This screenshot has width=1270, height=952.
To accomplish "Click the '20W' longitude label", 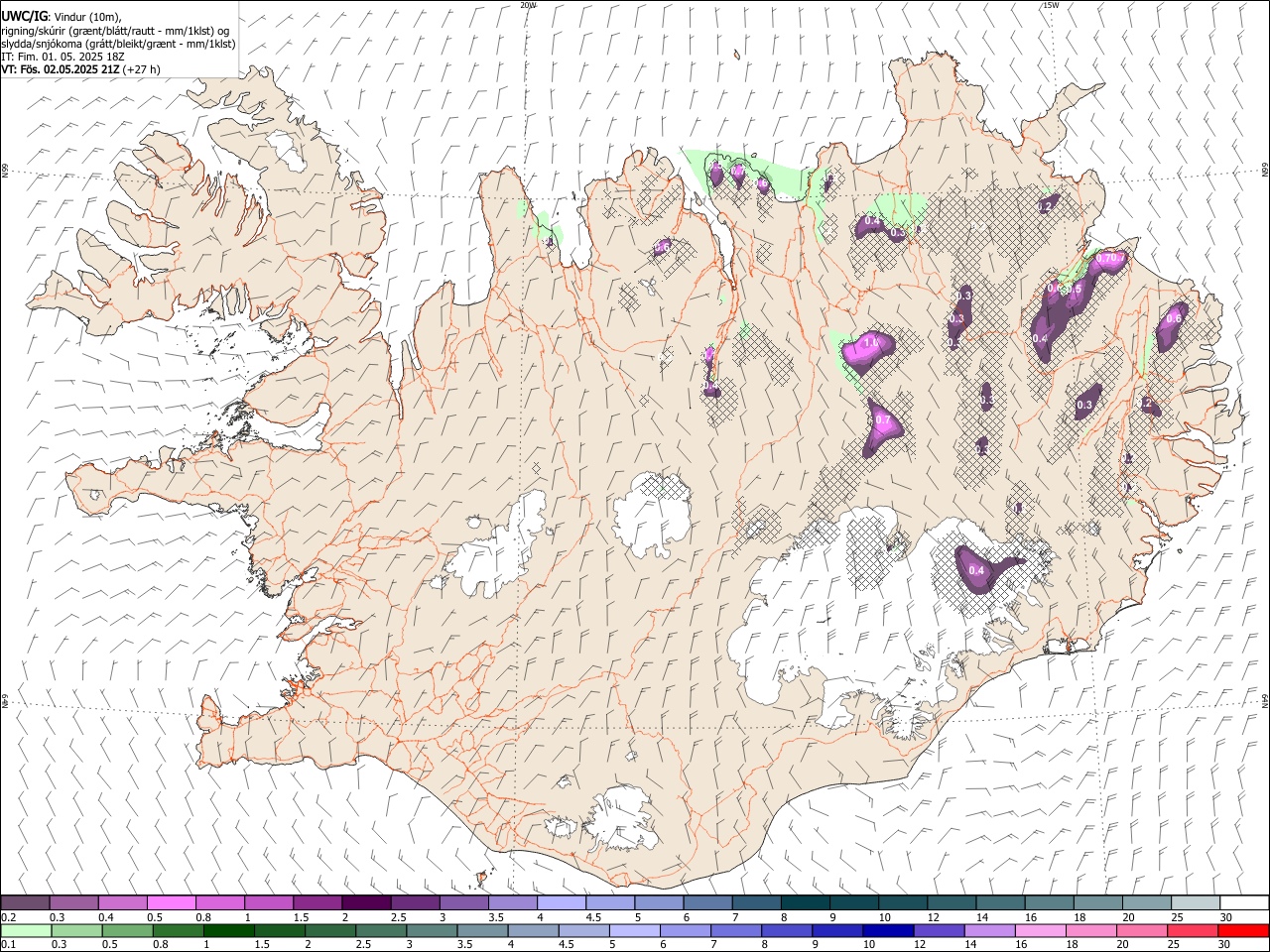I will [529, 5].
